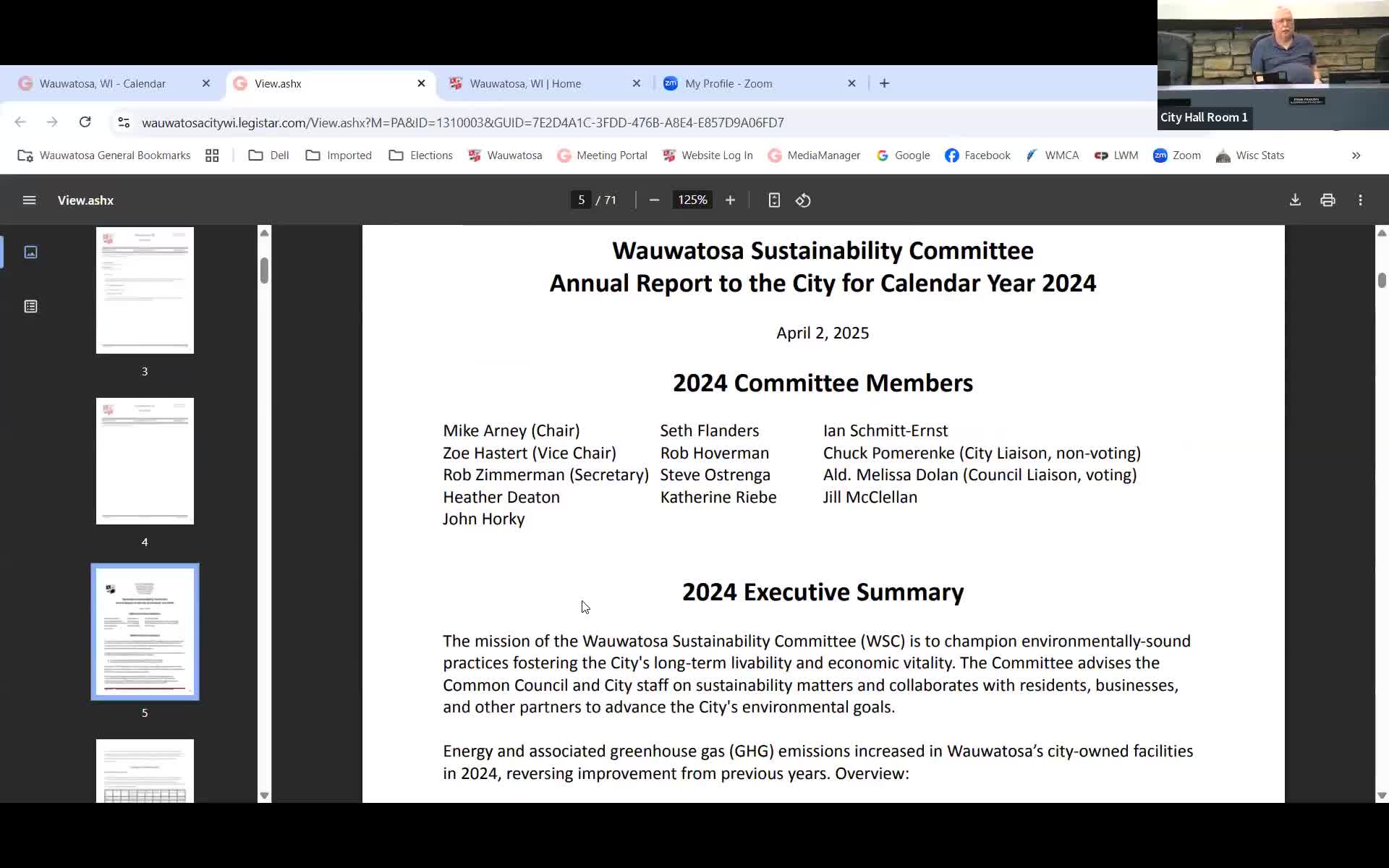
Task: Open the Facebook bookmark
Action: pos(977,155)
